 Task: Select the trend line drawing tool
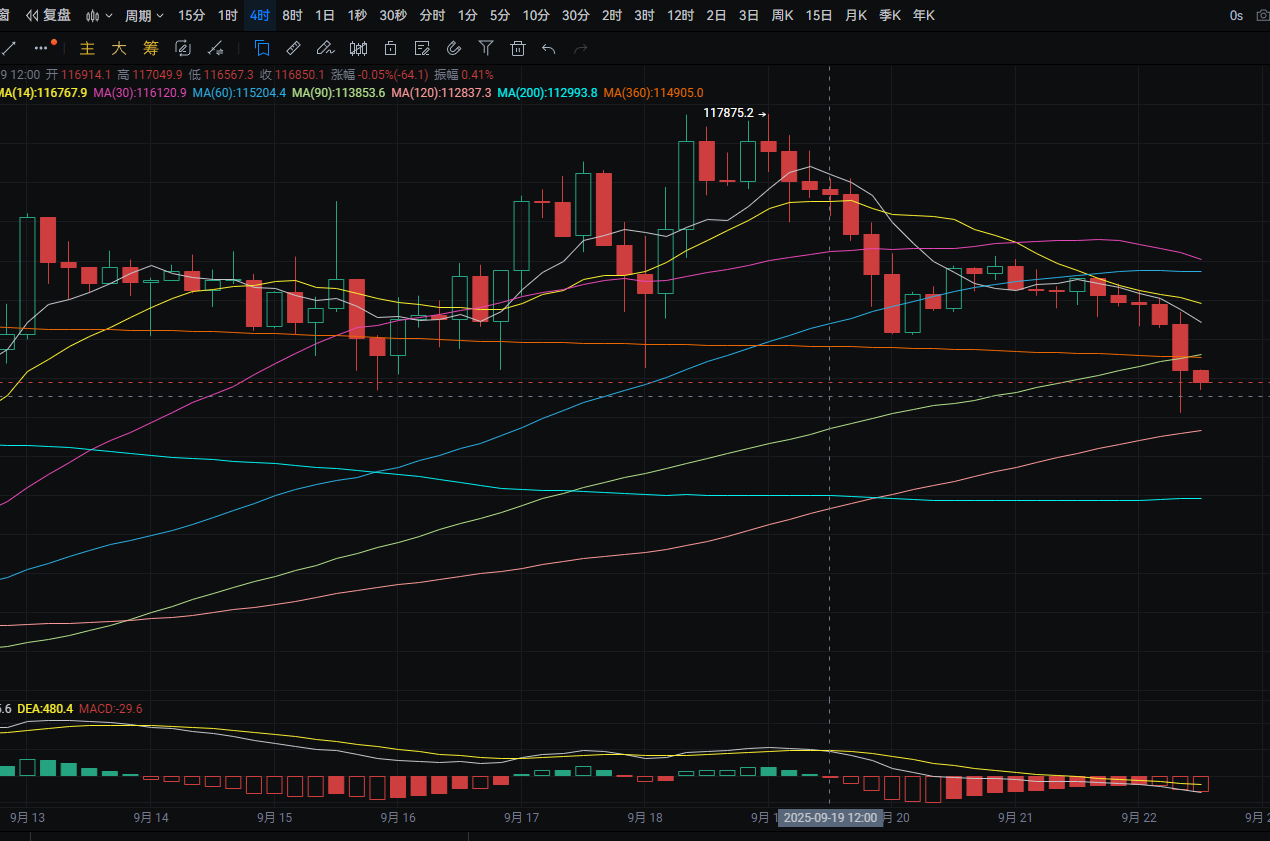pyautogui.click(x=9, y=47)
